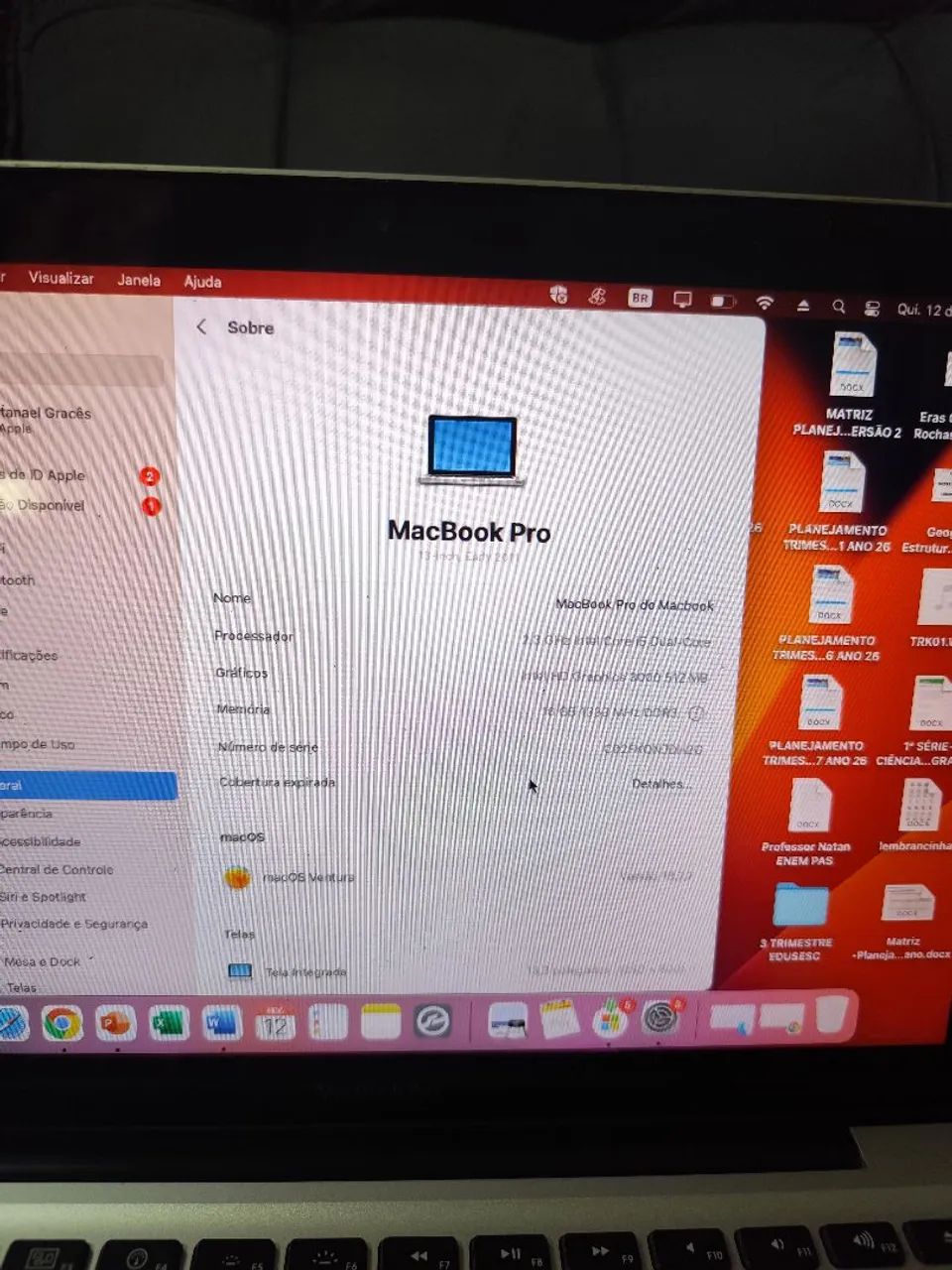Open Google Chrome from the Dock
Viewport: 952px width, 1270px height.
click(x=62, y=1021)
